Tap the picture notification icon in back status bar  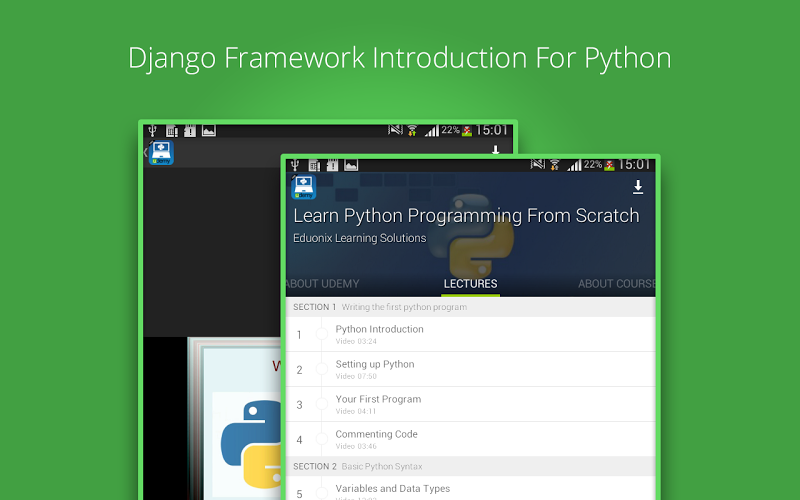(x=209, y=131)
